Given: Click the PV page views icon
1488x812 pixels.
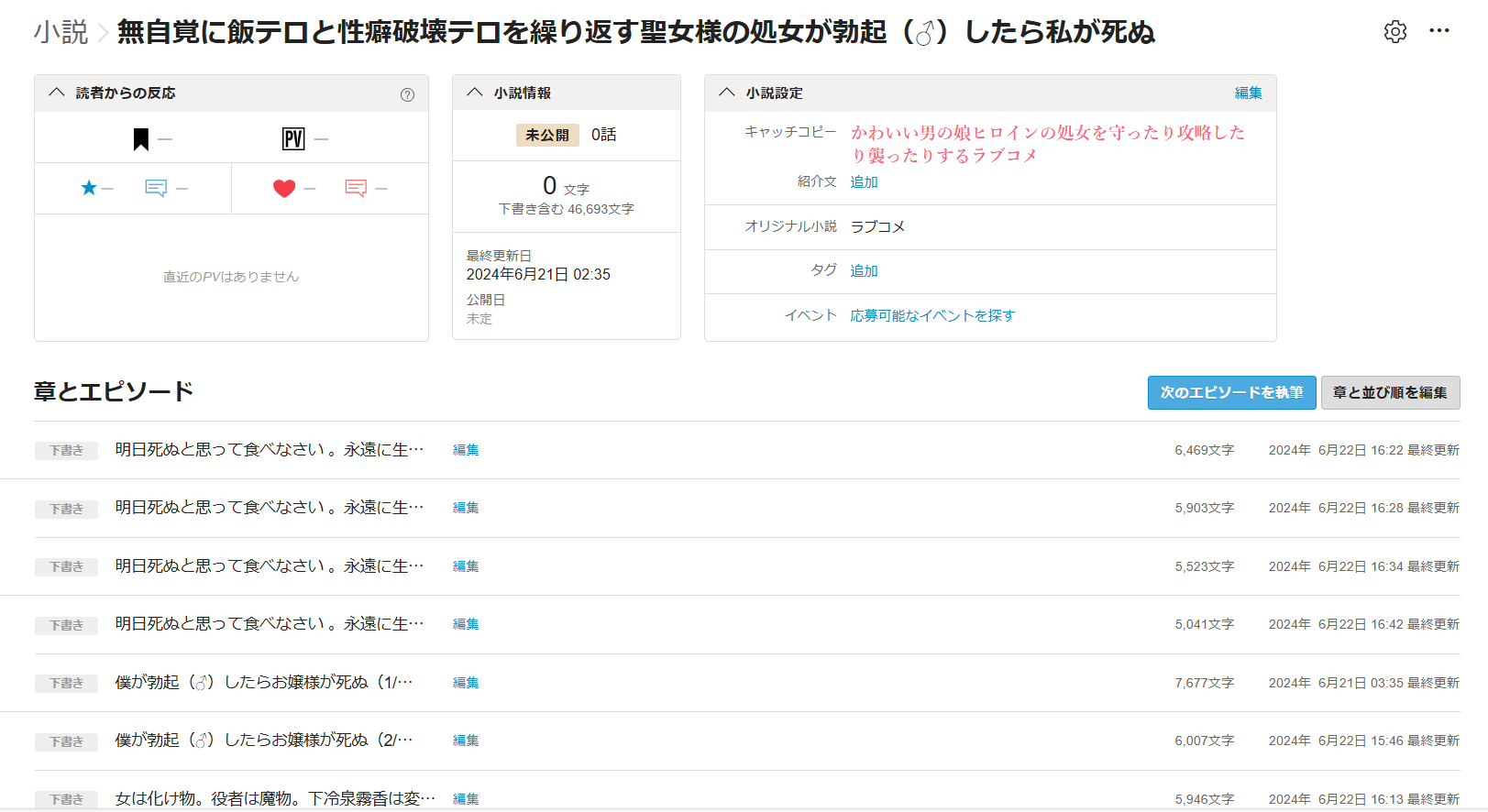Looking at the screenshot, I should (293, 139).
